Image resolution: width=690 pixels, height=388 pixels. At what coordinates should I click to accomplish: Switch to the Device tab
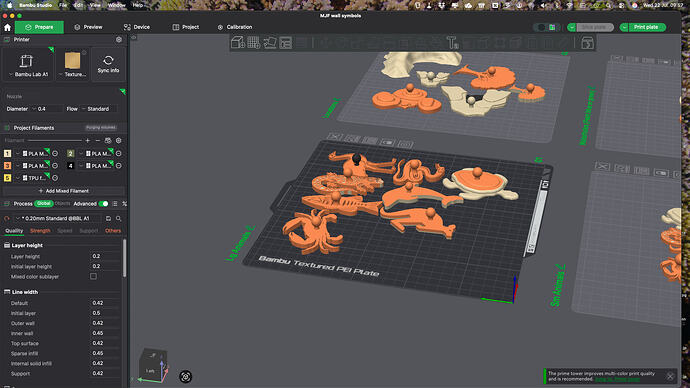point(136,27)
